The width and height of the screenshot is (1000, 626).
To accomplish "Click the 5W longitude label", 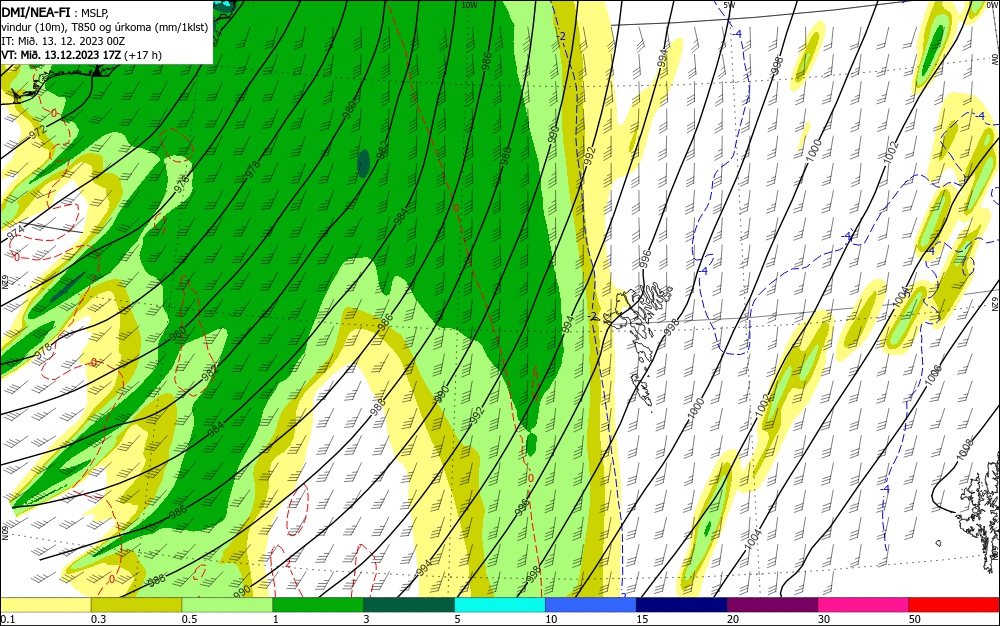I will coord(730,5).
